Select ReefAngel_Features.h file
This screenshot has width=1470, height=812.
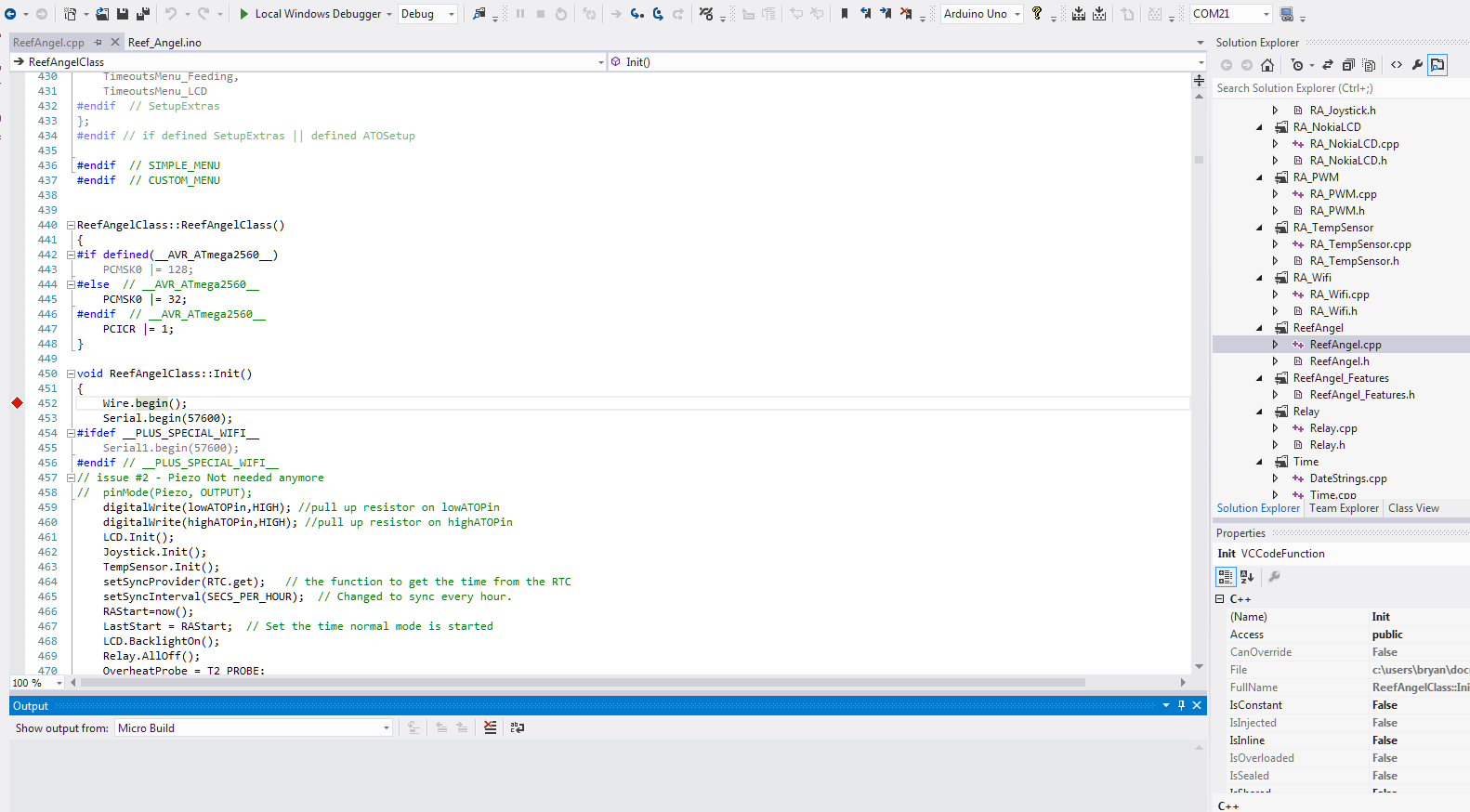point(1362,395)
